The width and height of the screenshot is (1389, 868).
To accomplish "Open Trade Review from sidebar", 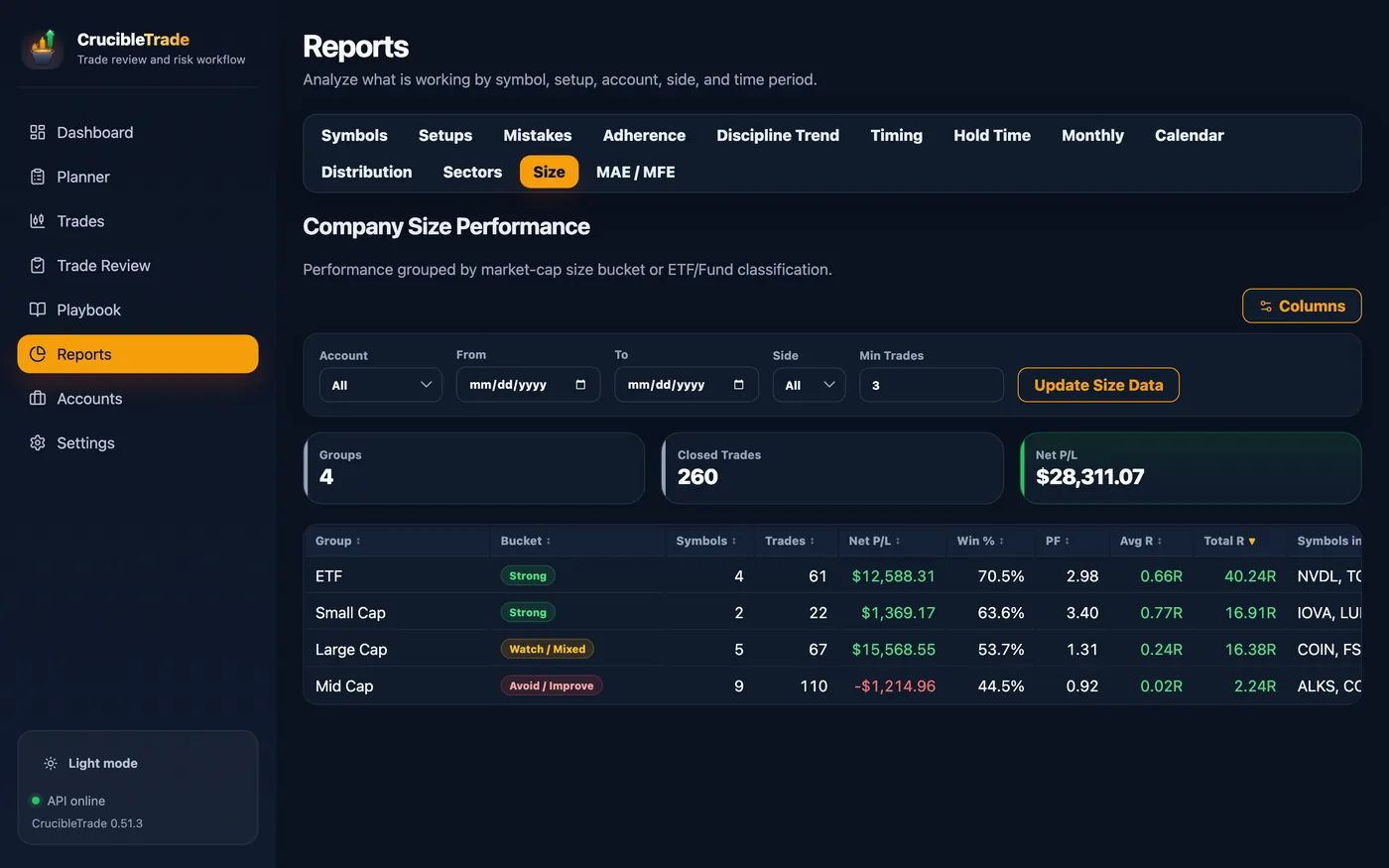I will 138,265.
